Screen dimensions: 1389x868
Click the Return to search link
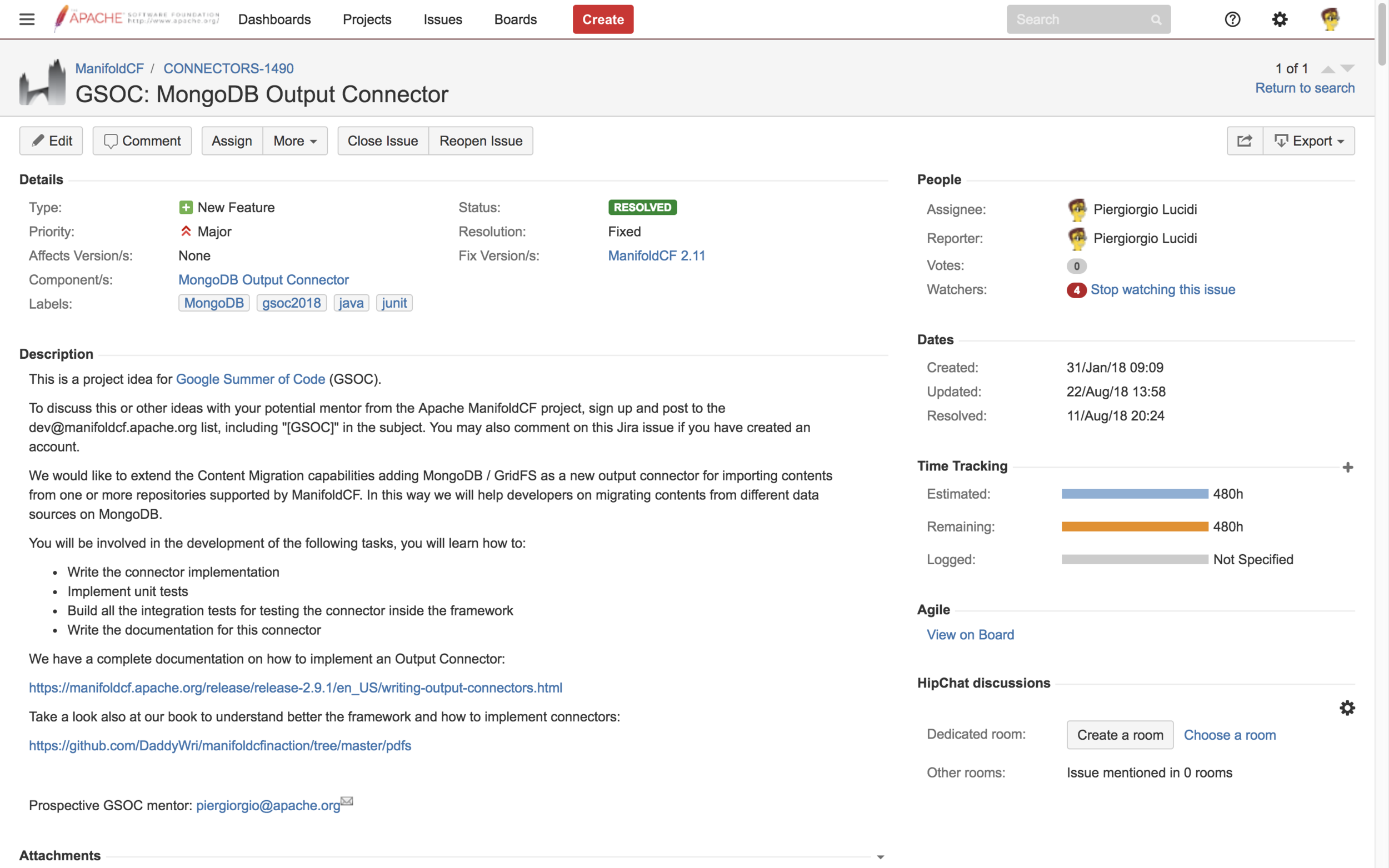point(1305,88)
